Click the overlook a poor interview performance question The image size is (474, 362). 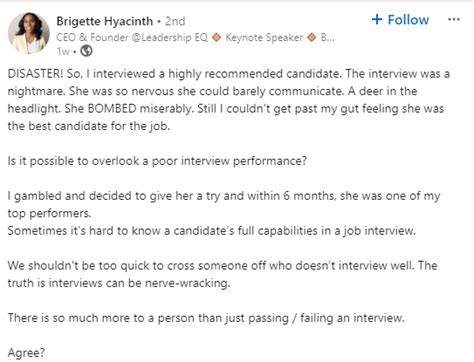(x=157, y=161)
